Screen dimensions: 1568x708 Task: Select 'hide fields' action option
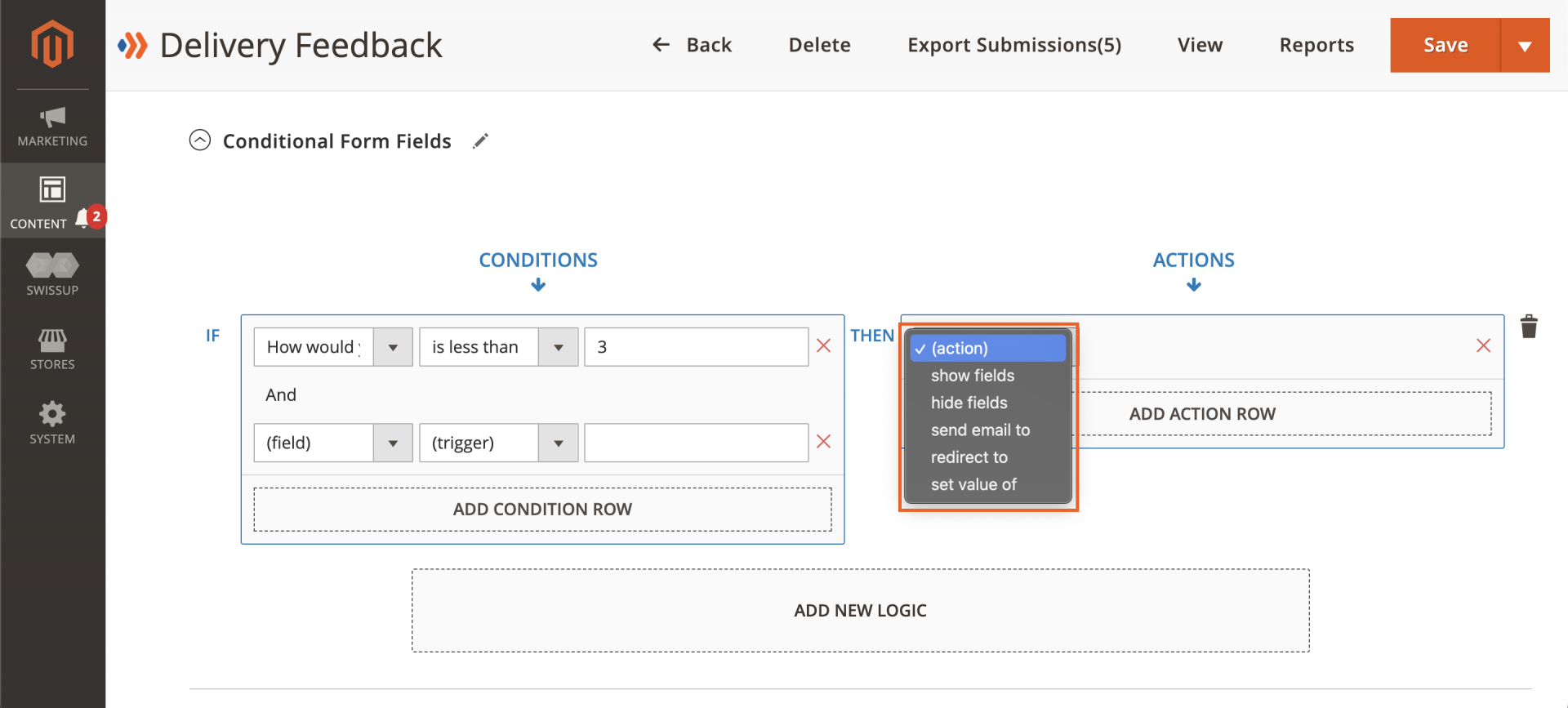(988, 403)
